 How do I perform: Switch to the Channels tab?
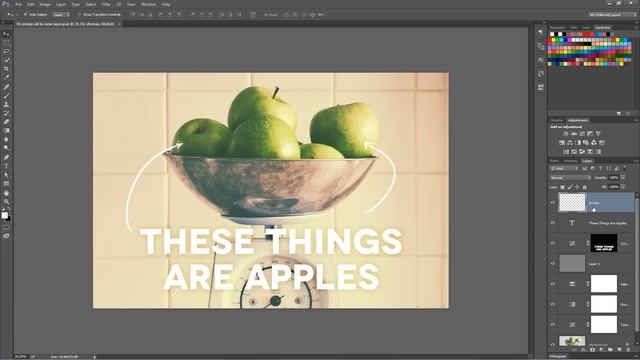570,161
